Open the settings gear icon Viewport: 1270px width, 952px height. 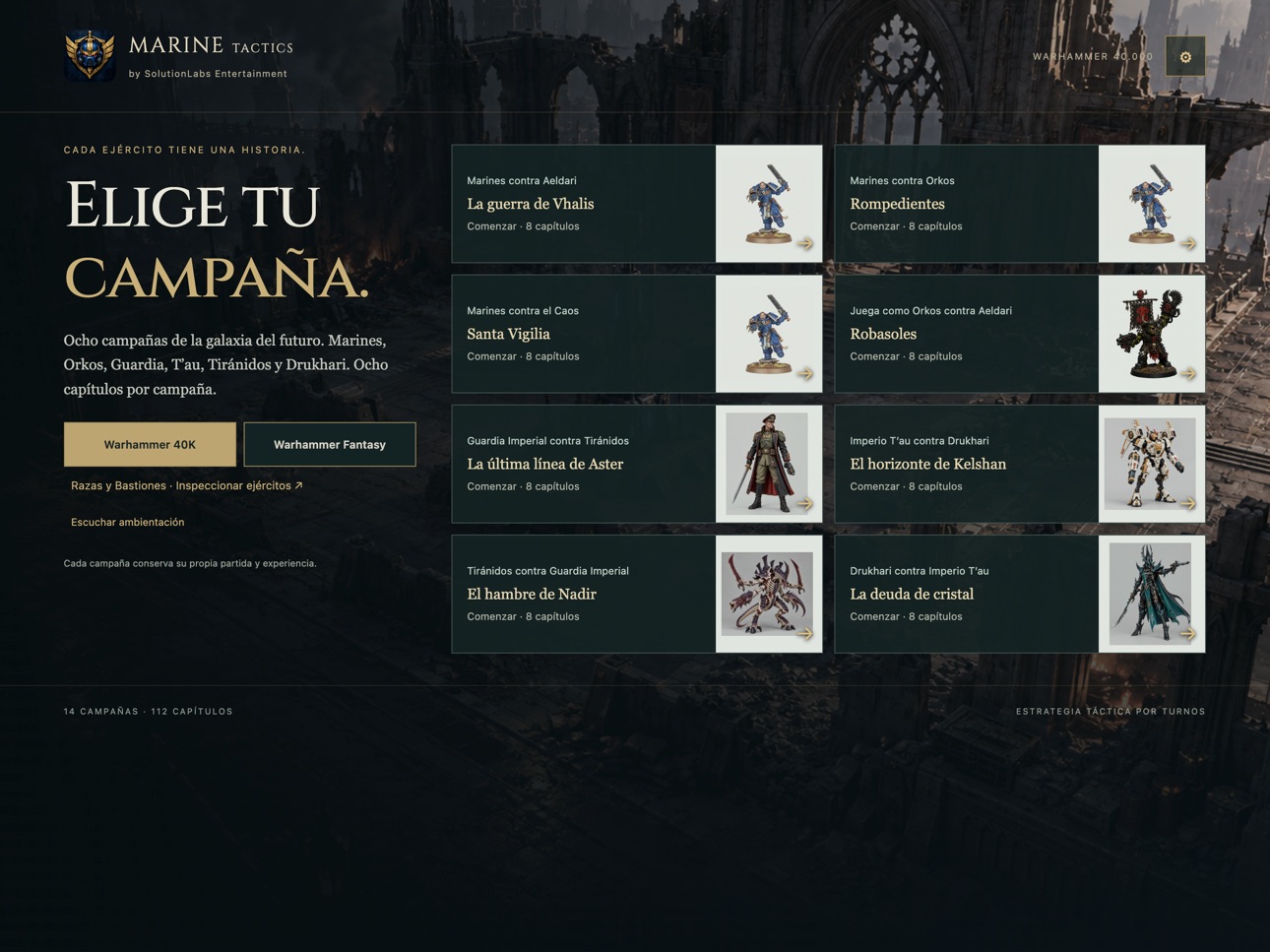1185,56
